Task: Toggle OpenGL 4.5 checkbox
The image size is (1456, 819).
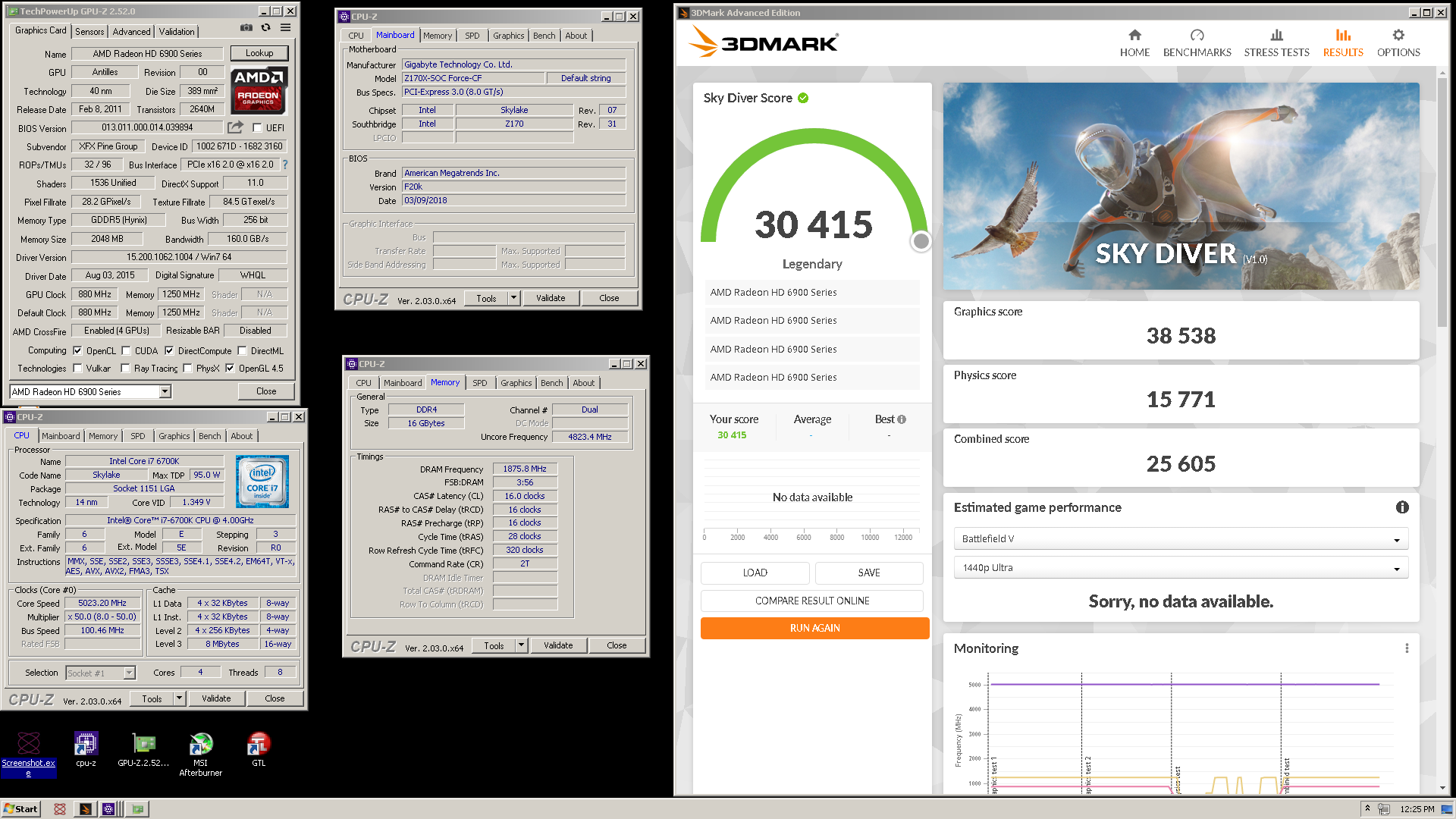Action: (230, 369)
